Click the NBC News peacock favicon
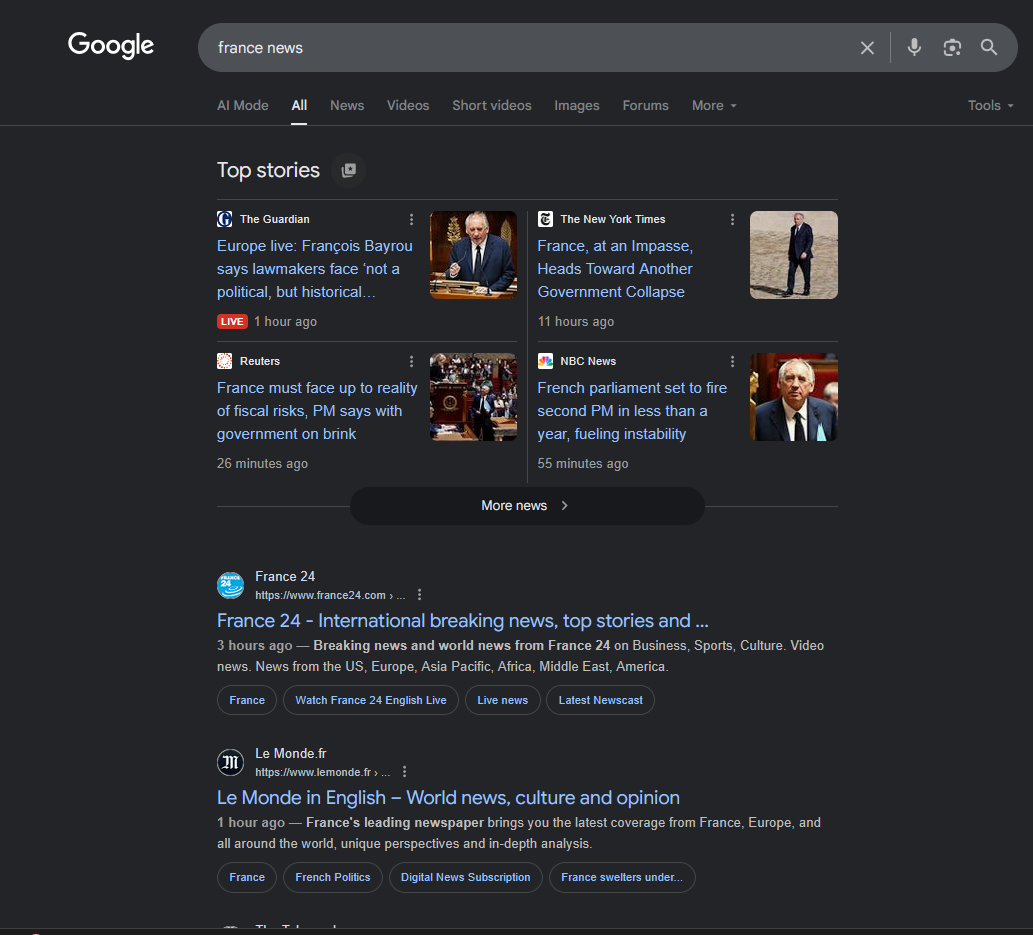 (545, 361)
